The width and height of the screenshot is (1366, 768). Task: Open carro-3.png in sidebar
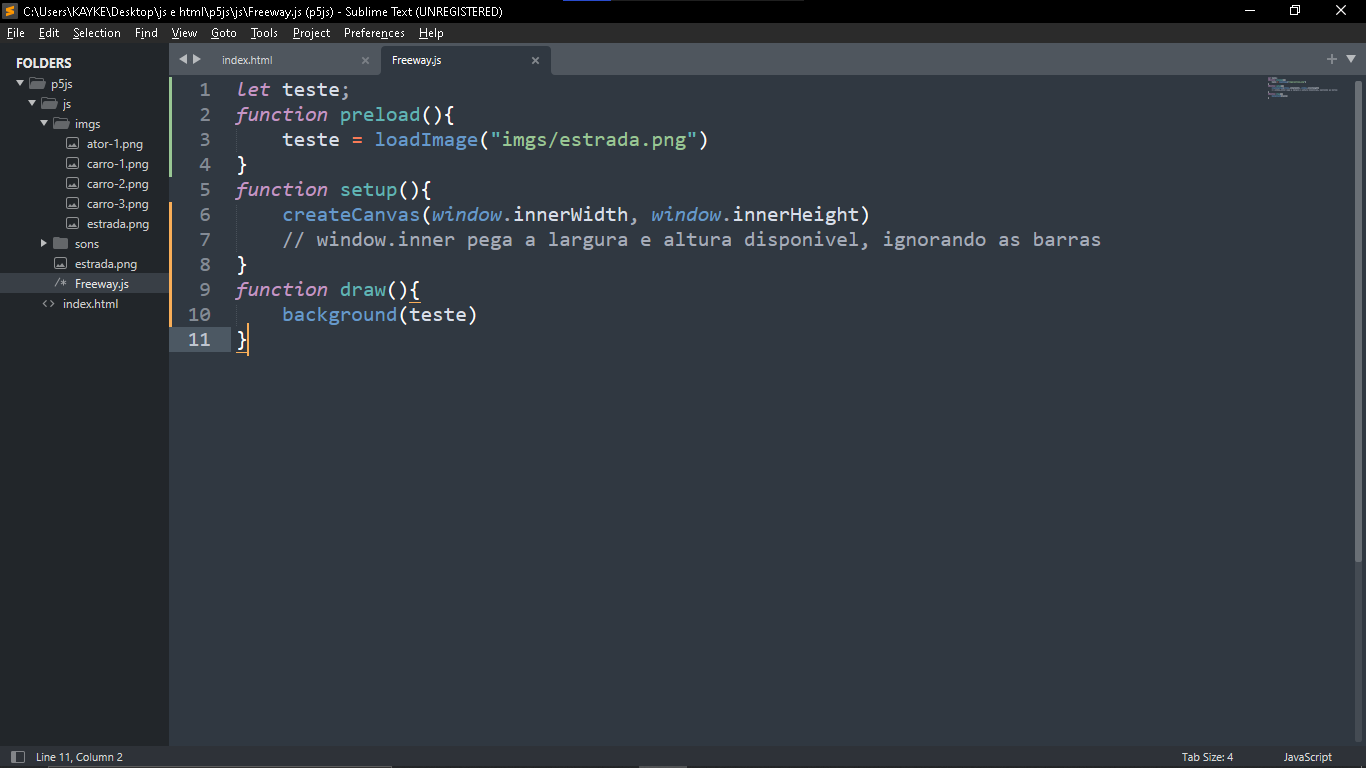coord(117,204)
